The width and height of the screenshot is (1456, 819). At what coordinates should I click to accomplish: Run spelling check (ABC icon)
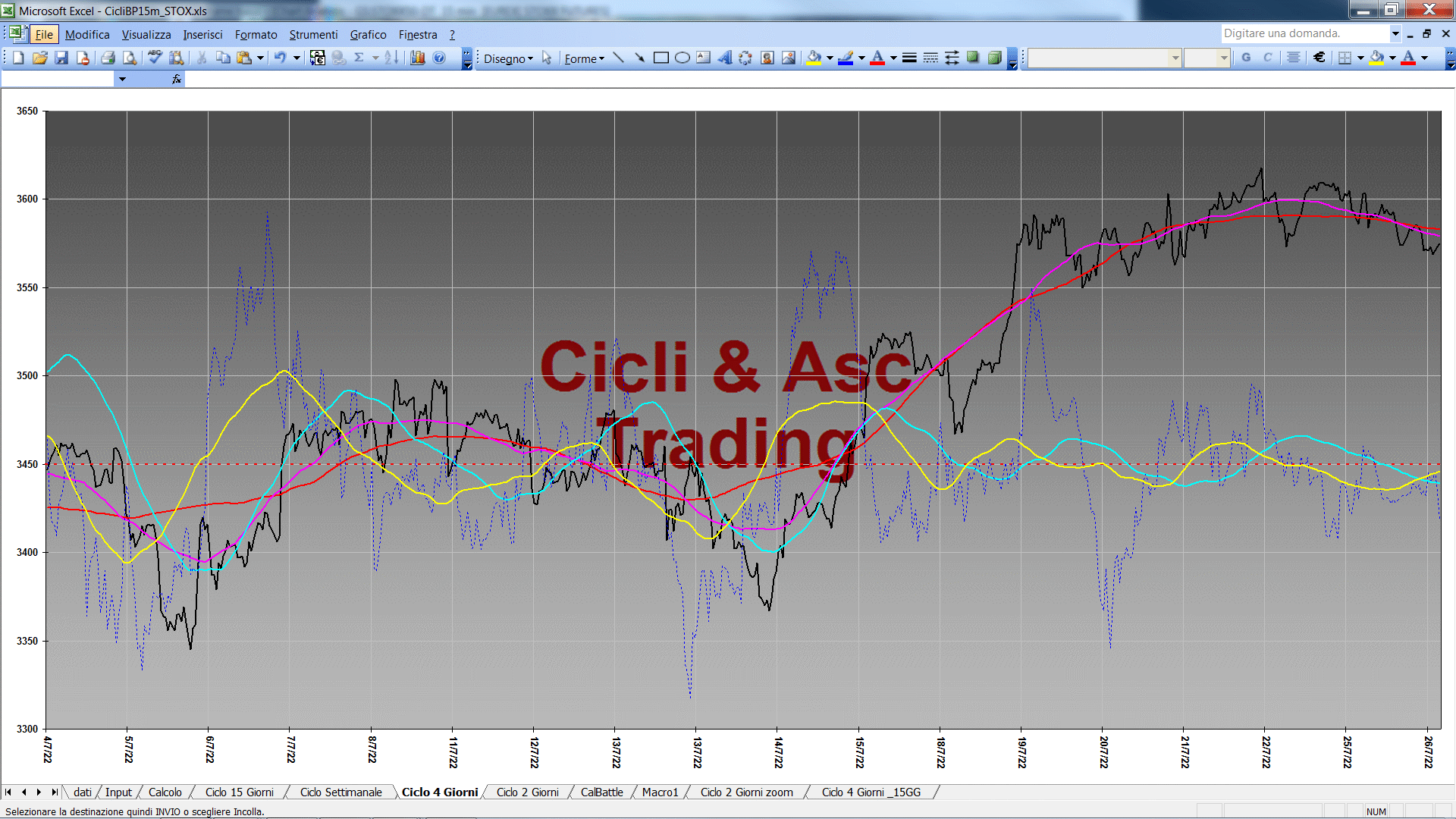tap(155, 58)
